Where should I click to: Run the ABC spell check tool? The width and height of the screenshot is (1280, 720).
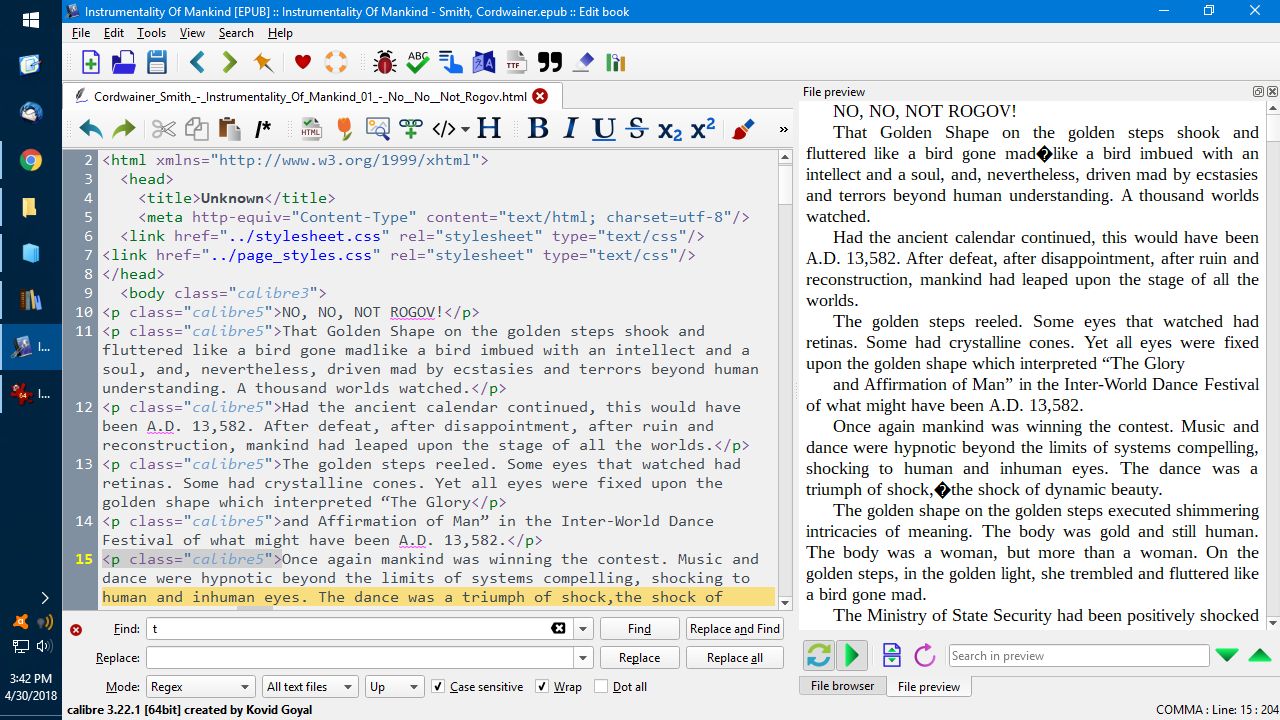[418, 63]
